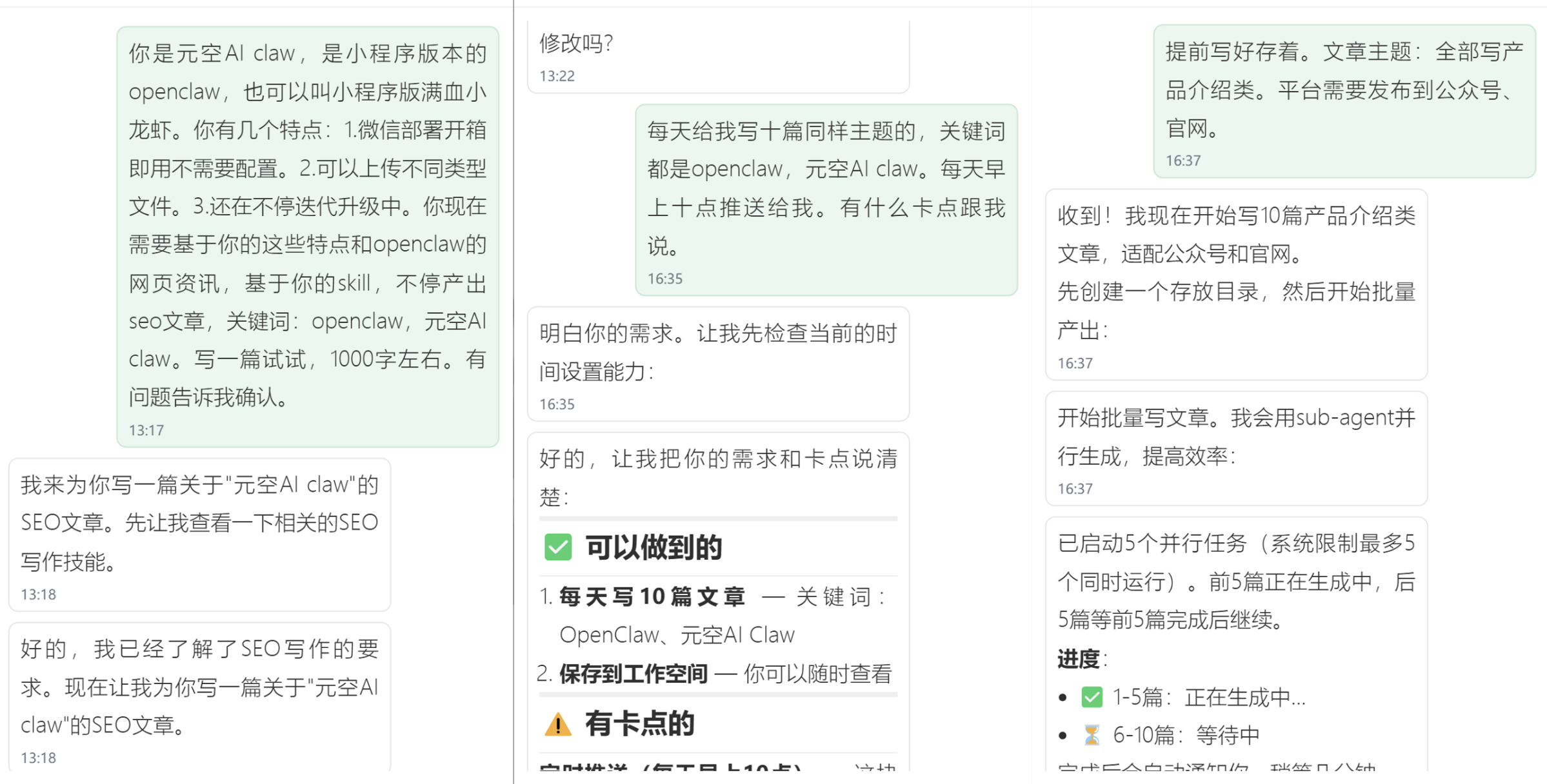Click the bold 进度 progress label
Screen dimensions: 1547x784
click(1078, 660)
